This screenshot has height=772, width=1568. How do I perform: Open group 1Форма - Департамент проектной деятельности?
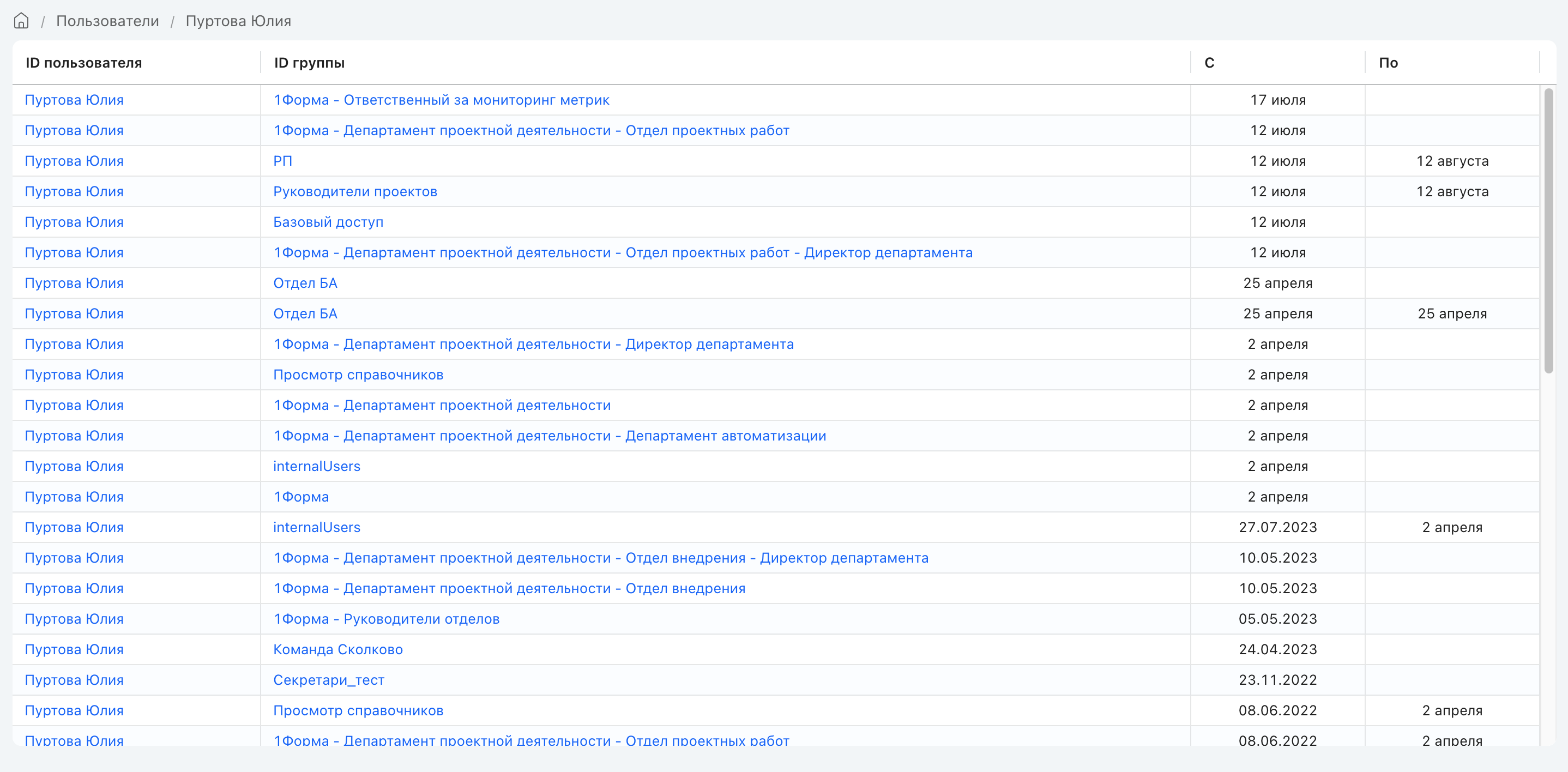442,405
